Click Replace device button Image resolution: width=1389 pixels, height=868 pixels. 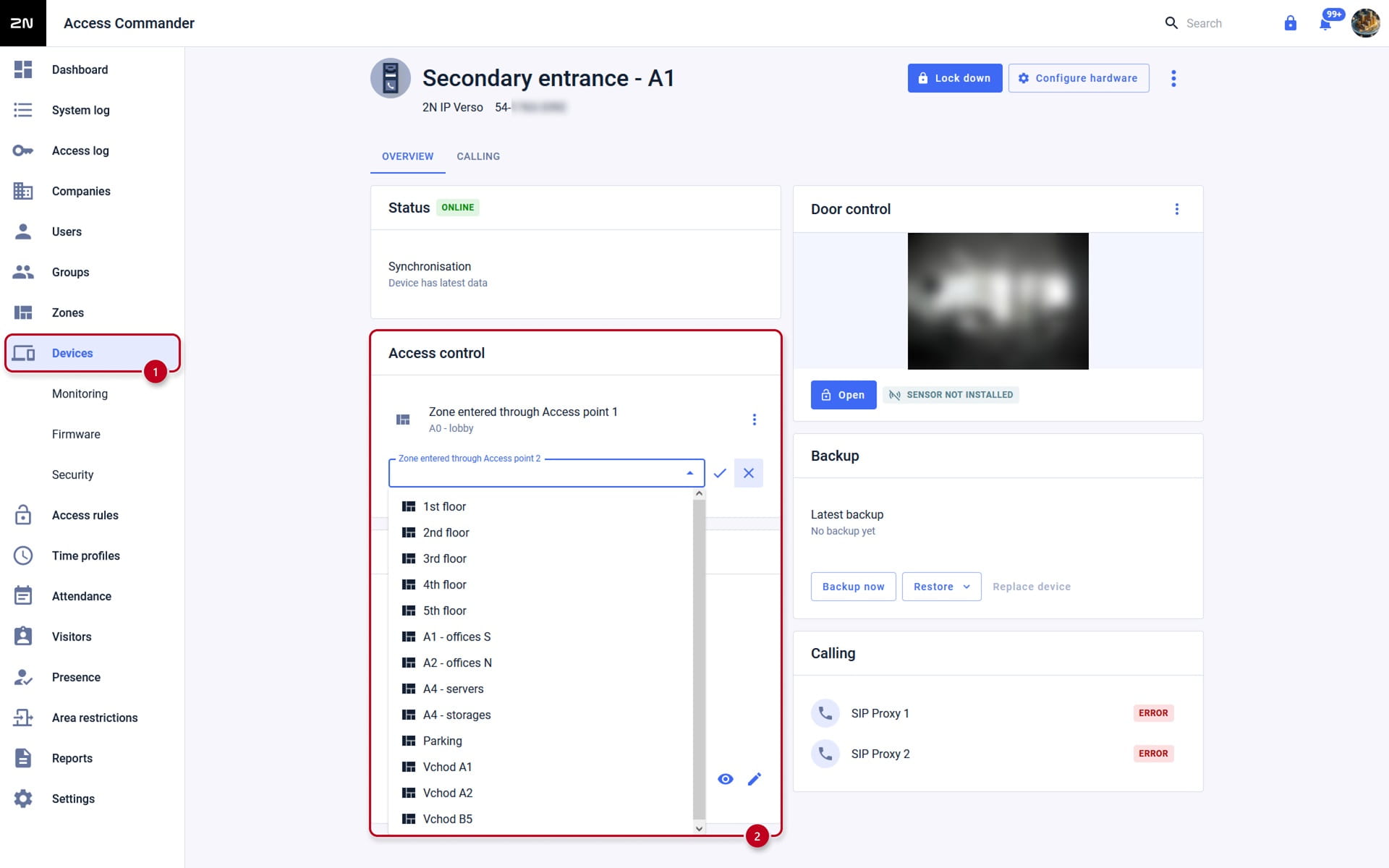coord(1032,587)
